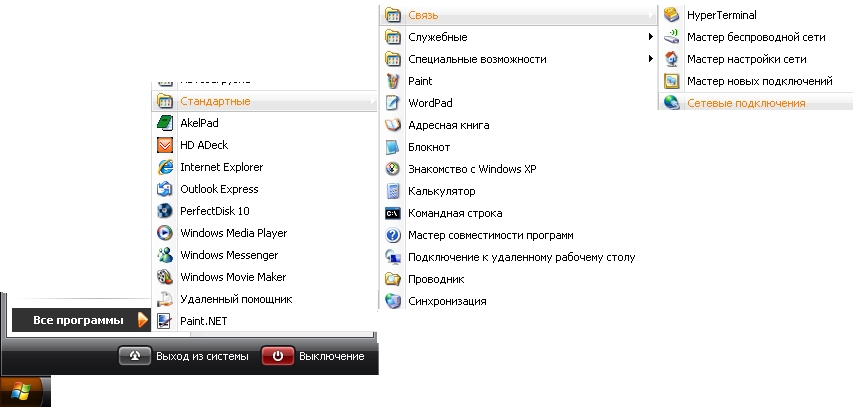
Task: Choose Калькулятор from Стандартные menu
Action: tap(518, 191)
